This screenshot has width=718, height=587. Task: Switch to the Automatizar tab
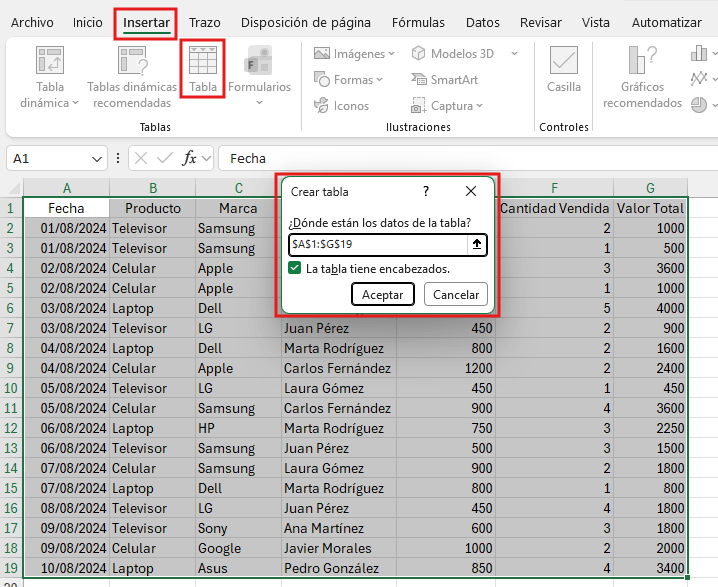point(667,22)
